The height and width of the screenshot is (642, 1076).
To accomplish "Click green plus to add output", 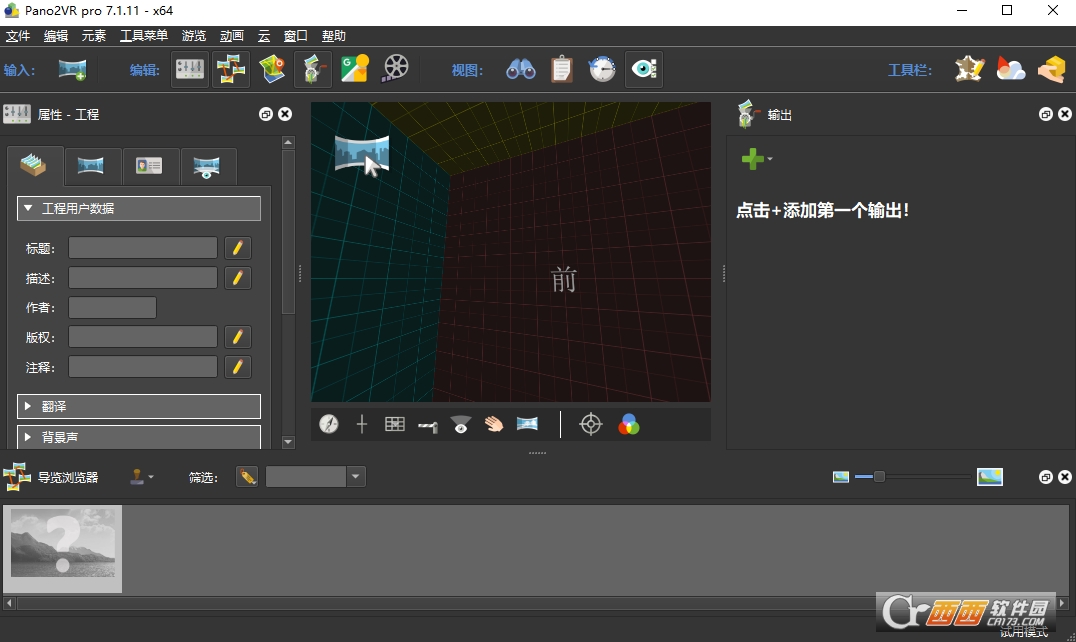I will [753, 158].
